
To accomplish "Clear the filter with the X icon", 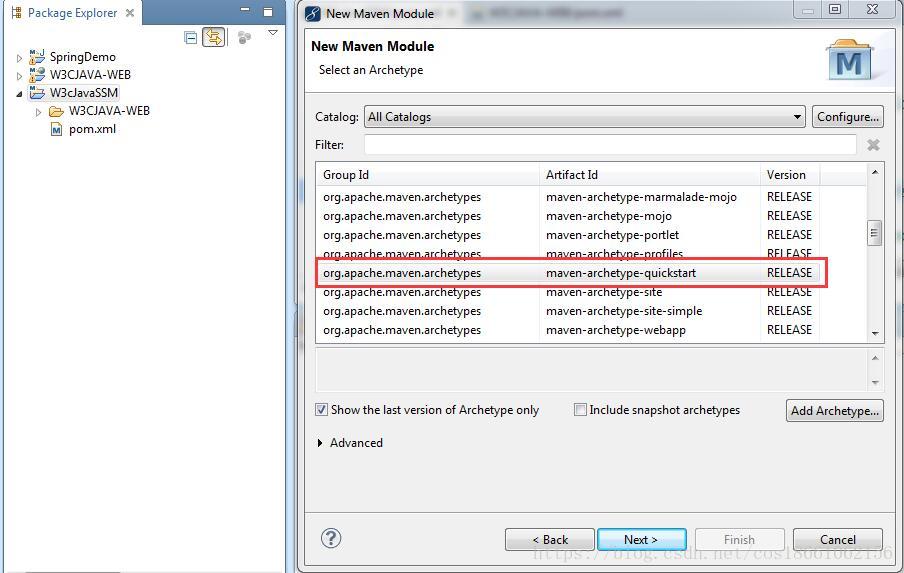I will (x=873, y=145).
